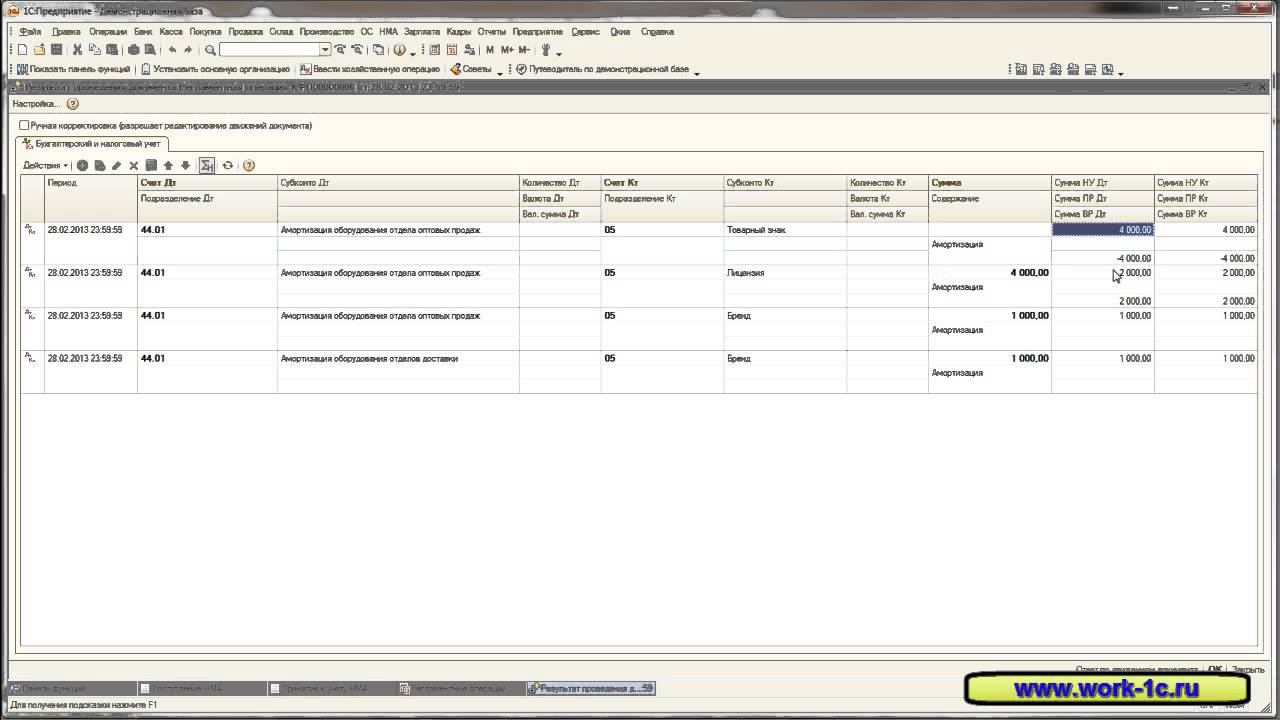
Task: Open Путеводитель по демонстрационной базе
Action: click(x=602, y=70)
